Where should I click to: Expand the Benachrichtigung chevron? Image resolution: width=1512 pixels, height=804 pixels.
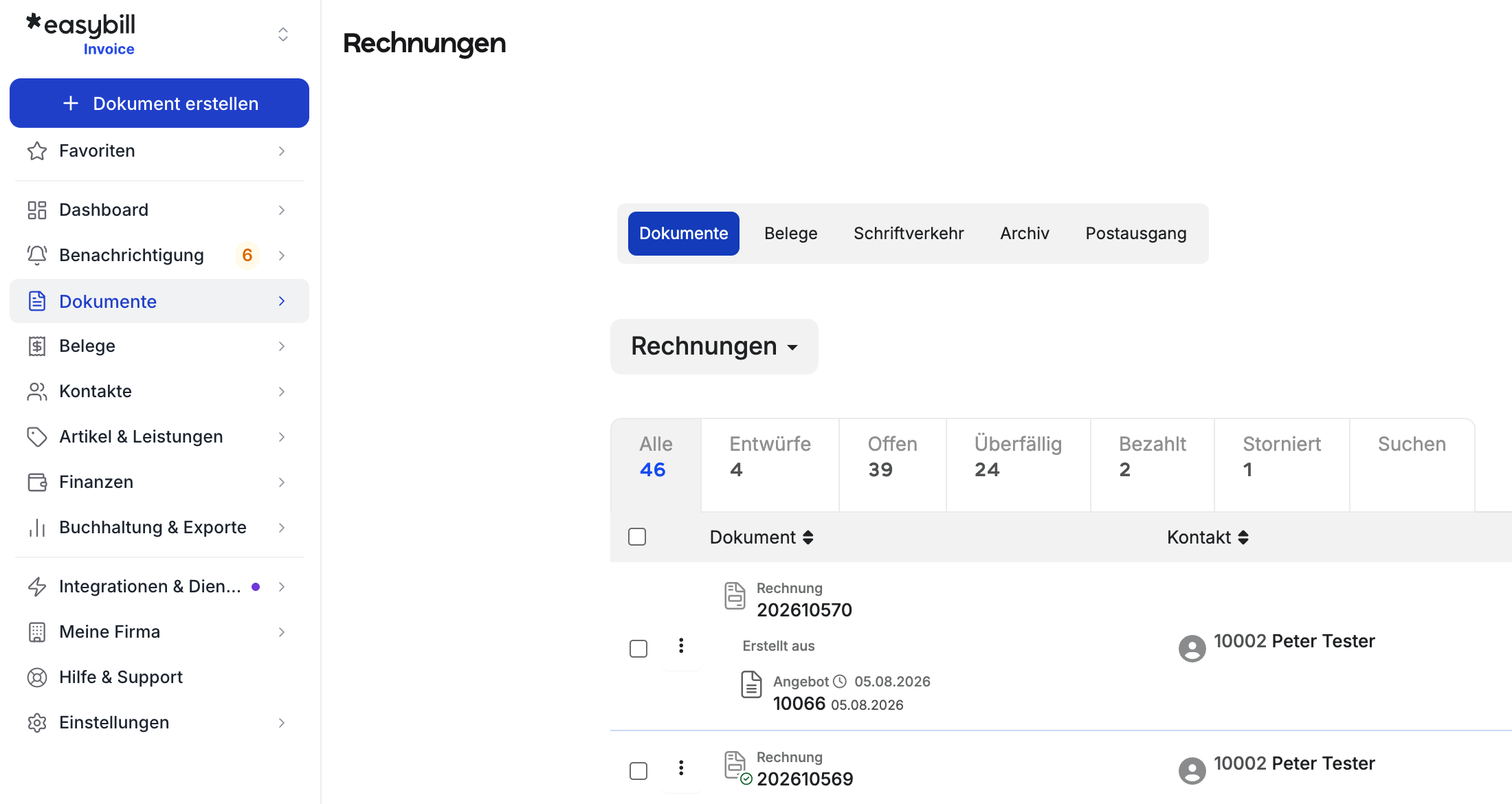(282, 256)
